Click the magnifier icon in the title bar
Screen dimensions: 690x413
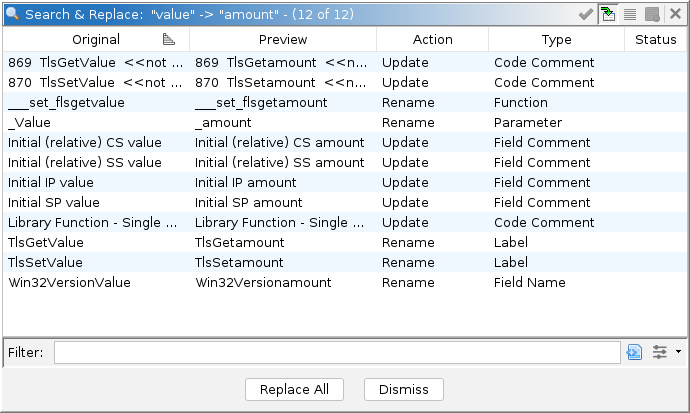coord(12,14)
